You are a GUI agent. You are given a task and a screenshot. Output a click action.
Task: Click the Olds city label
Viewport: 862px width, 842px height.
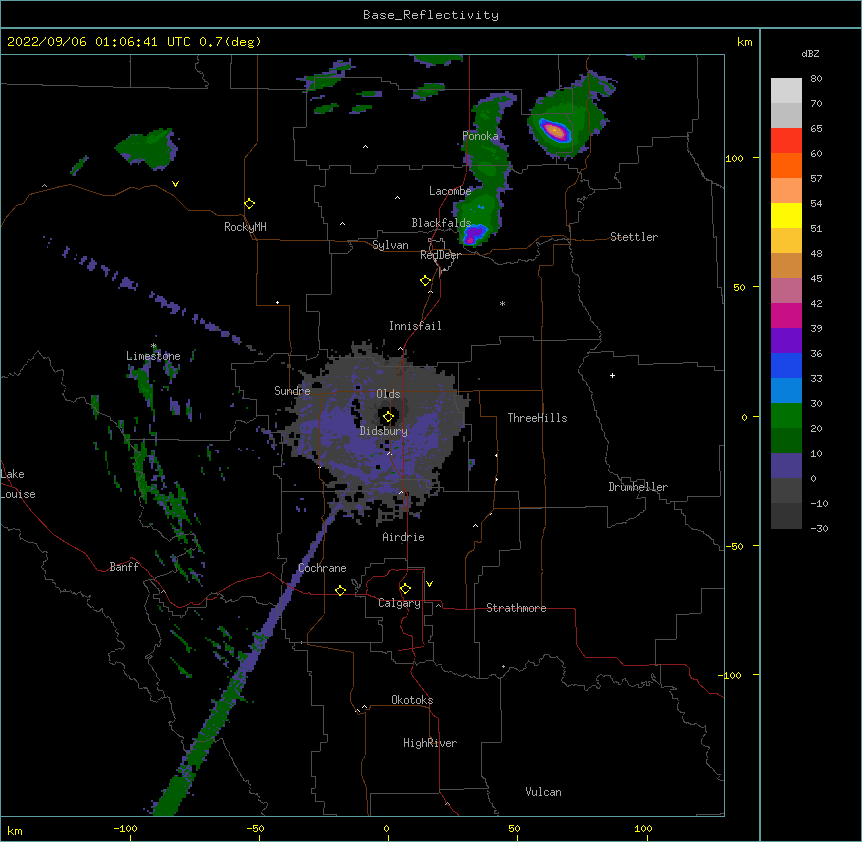(388, 394)
